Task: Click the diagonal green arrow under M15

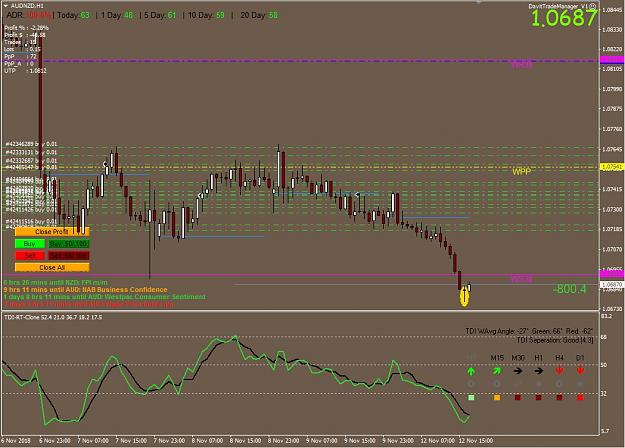Action: [497, 371]
